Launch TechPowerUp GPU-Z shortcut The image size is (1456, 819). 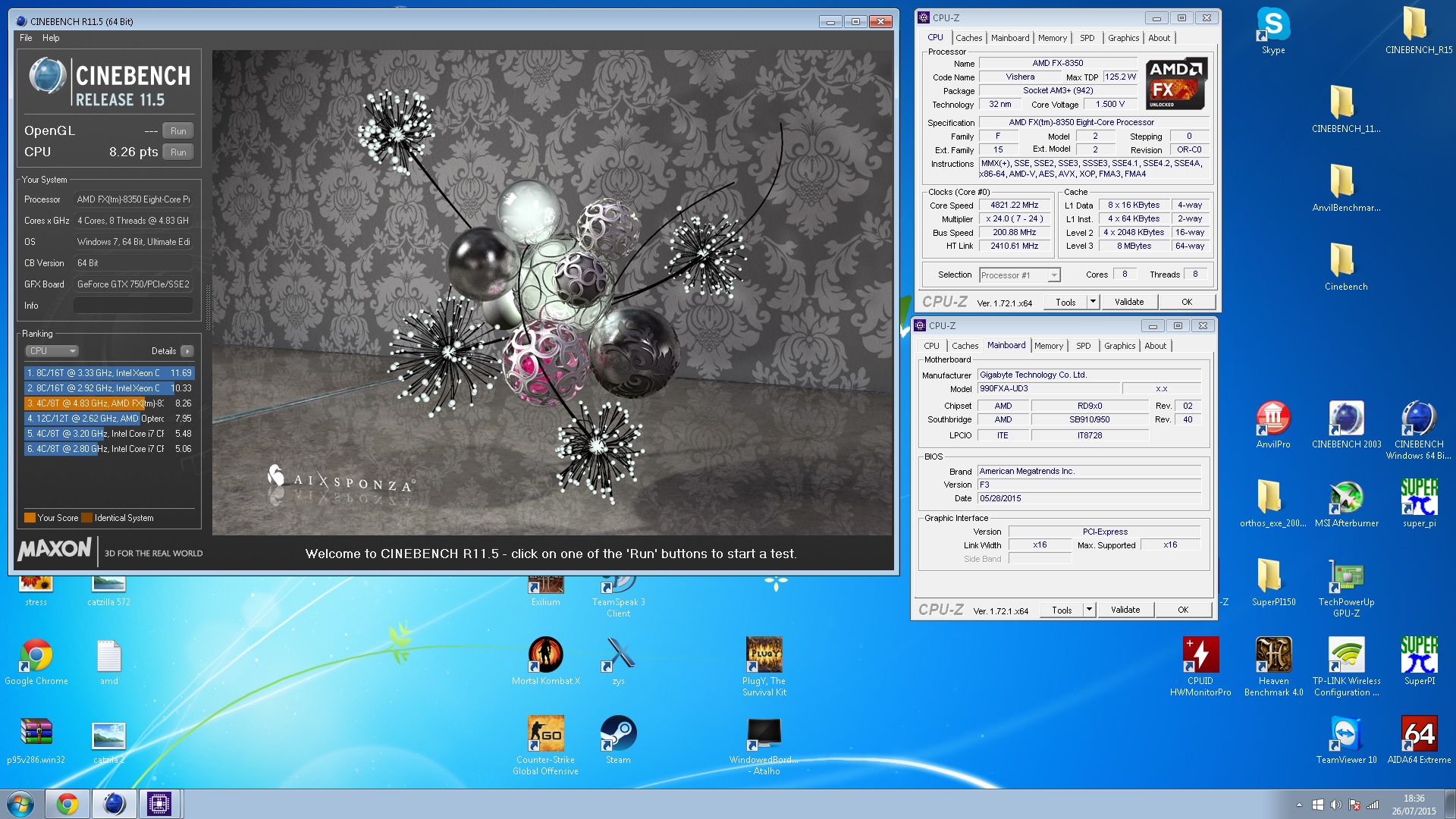tap(1346, 588)
